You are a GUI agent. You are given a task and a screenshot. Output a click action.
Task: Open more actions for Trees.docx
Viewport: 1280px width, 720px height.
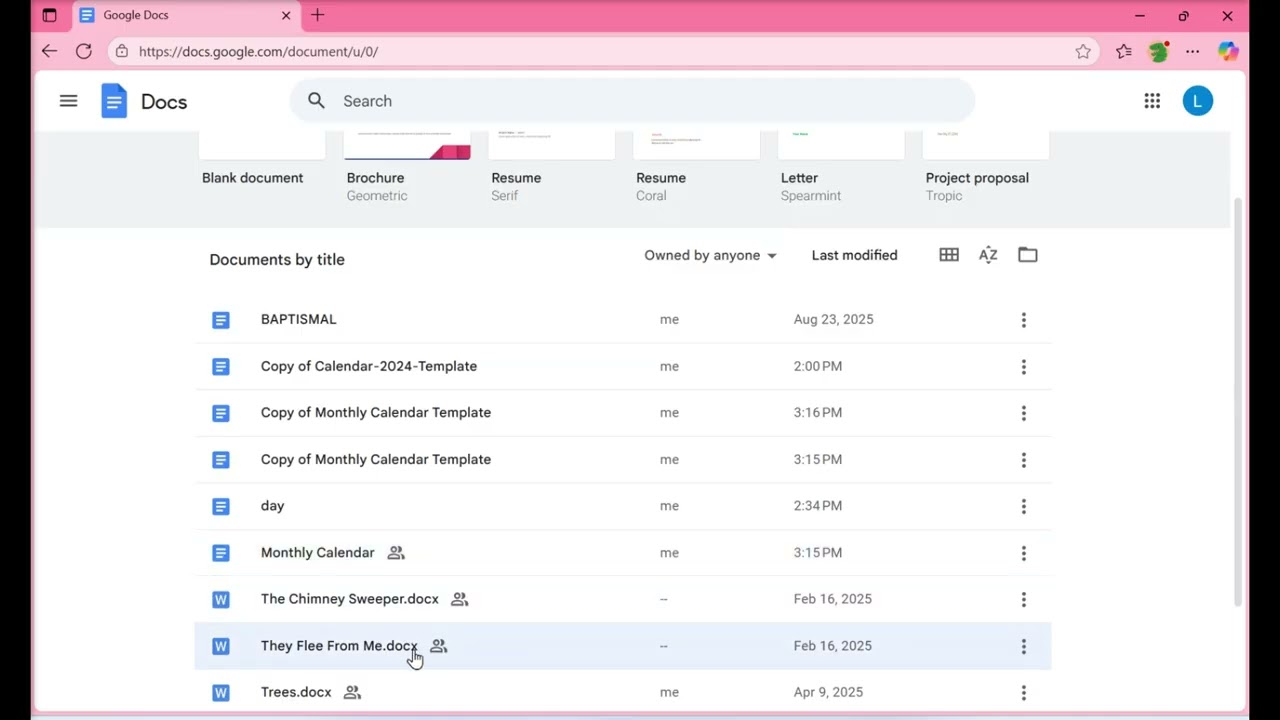1023,693
